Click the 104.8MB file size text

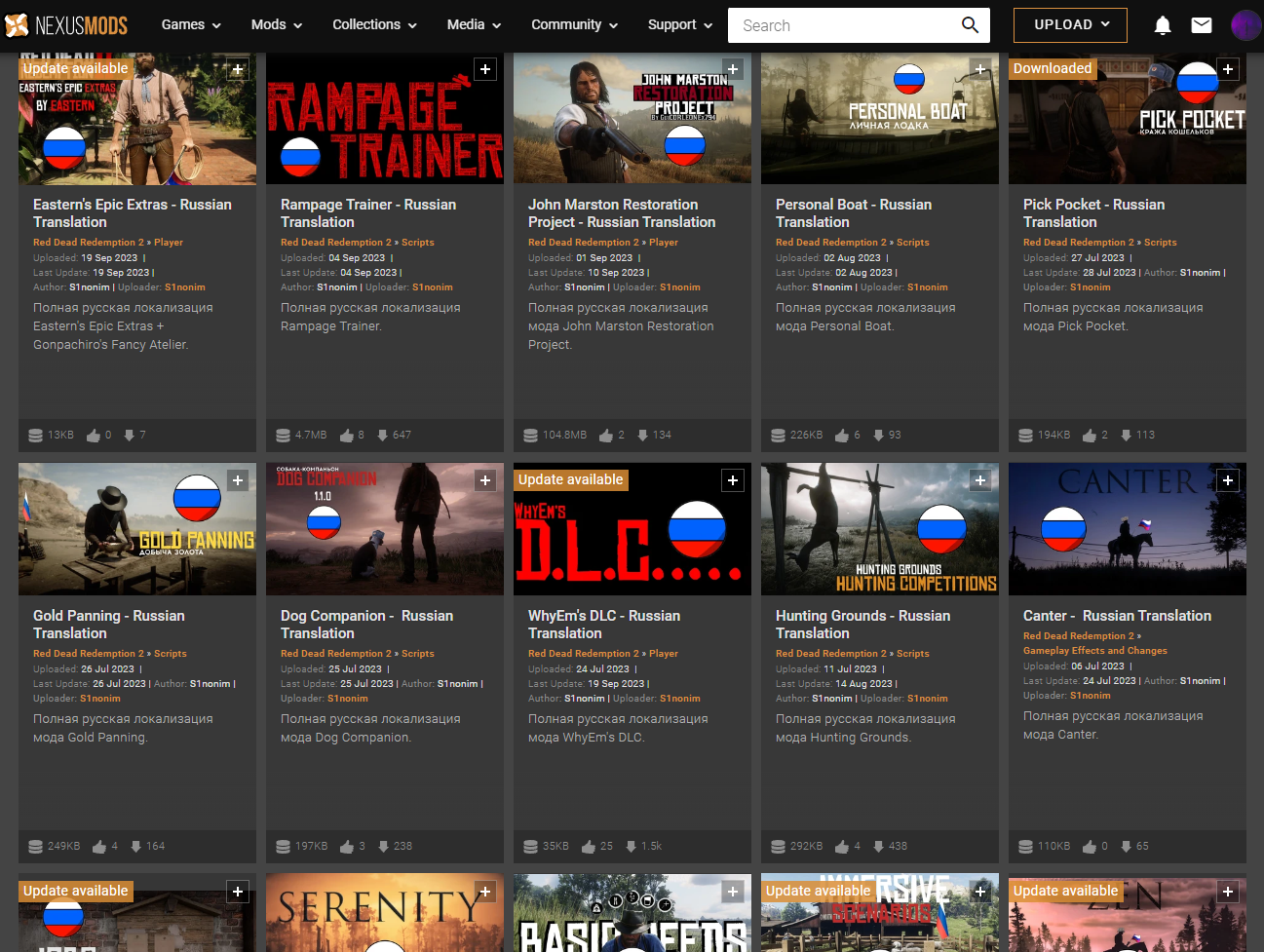(x=565, y=436)
